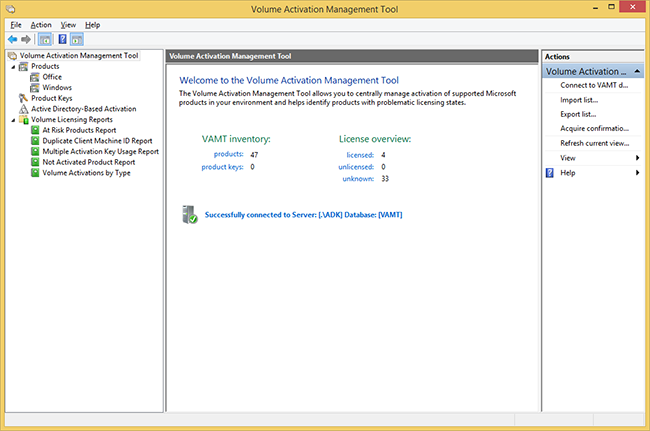Open the File menu
The height and width of the screenshot is (431, 650).
15,24
